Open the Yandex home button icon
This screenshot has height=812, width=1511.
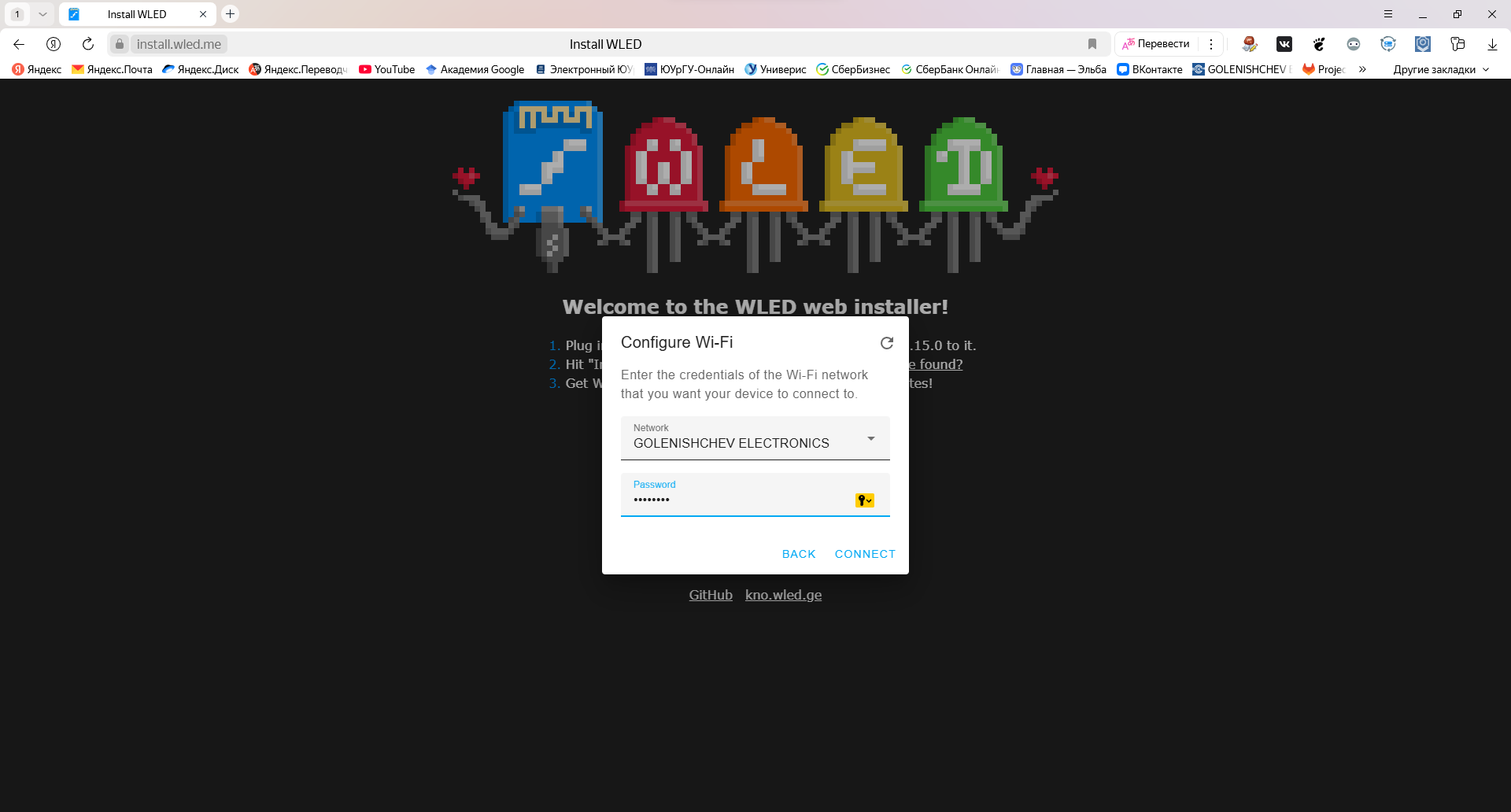point(54,44)
